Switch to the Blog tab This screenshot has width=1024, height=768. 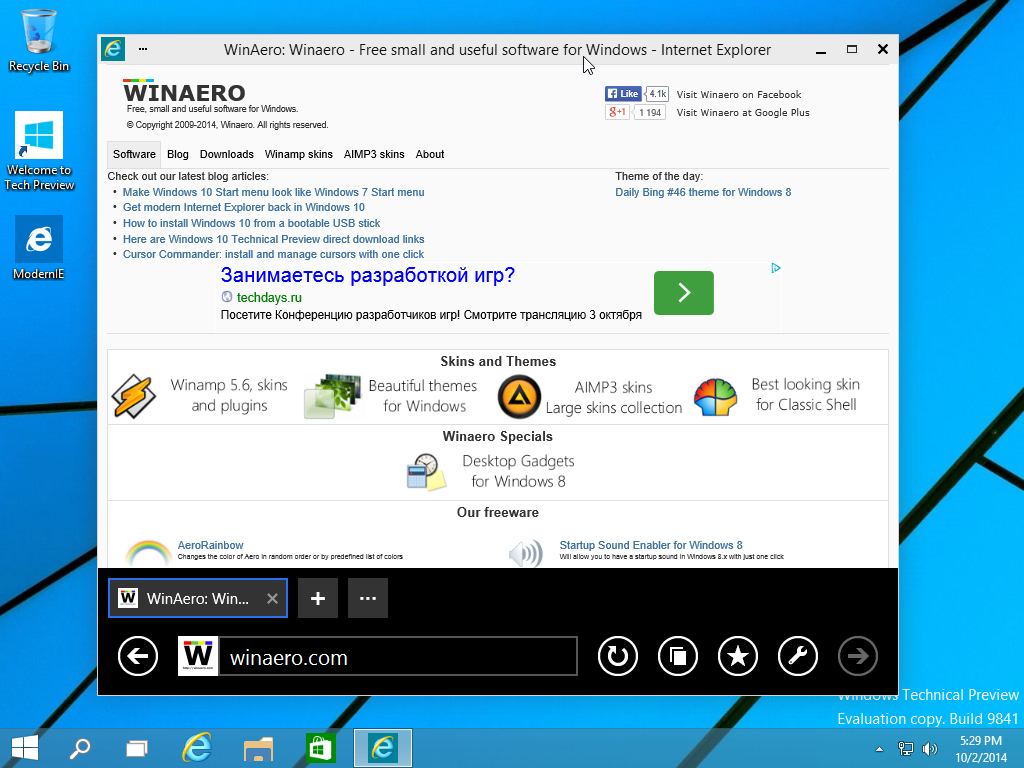coord(177,154)
